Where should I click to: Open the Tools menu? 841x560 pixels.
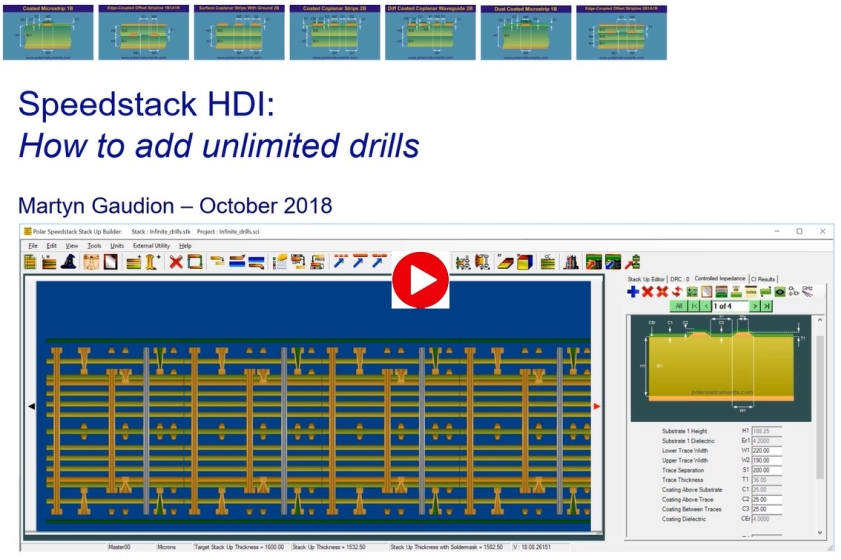(94, 246)
